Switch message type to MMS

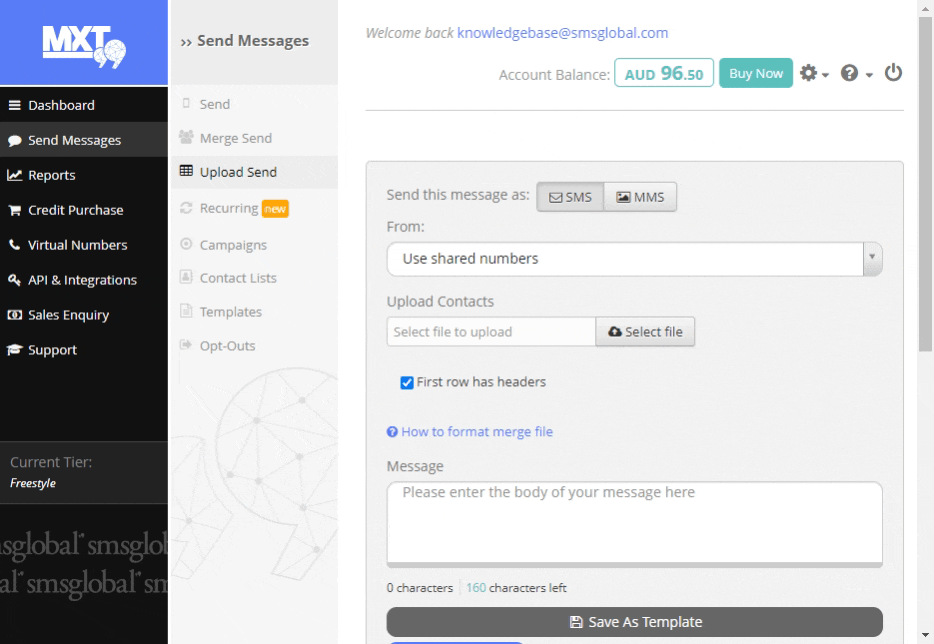640,197
